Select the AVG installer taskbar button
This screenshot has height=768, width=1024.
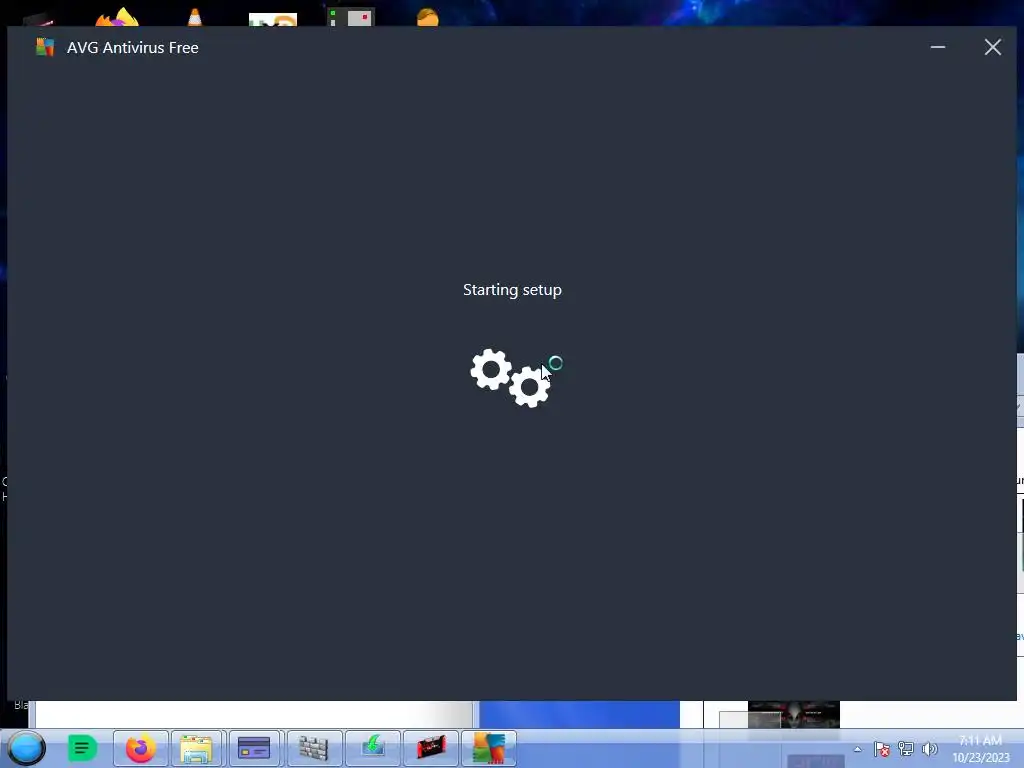488,748
